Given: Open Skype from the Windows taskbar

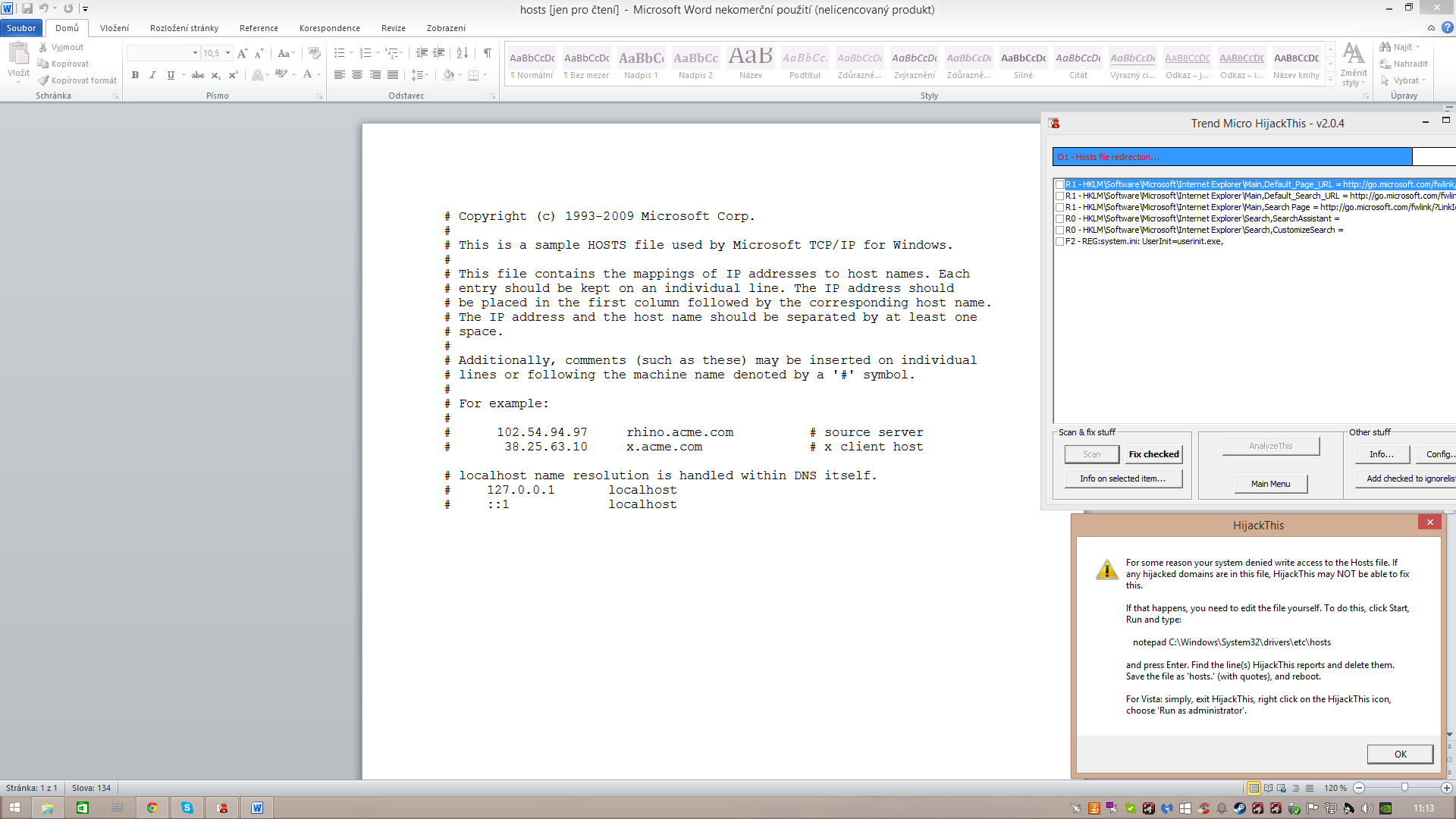Looking at the screenshot, I should [x=187, y=808].
